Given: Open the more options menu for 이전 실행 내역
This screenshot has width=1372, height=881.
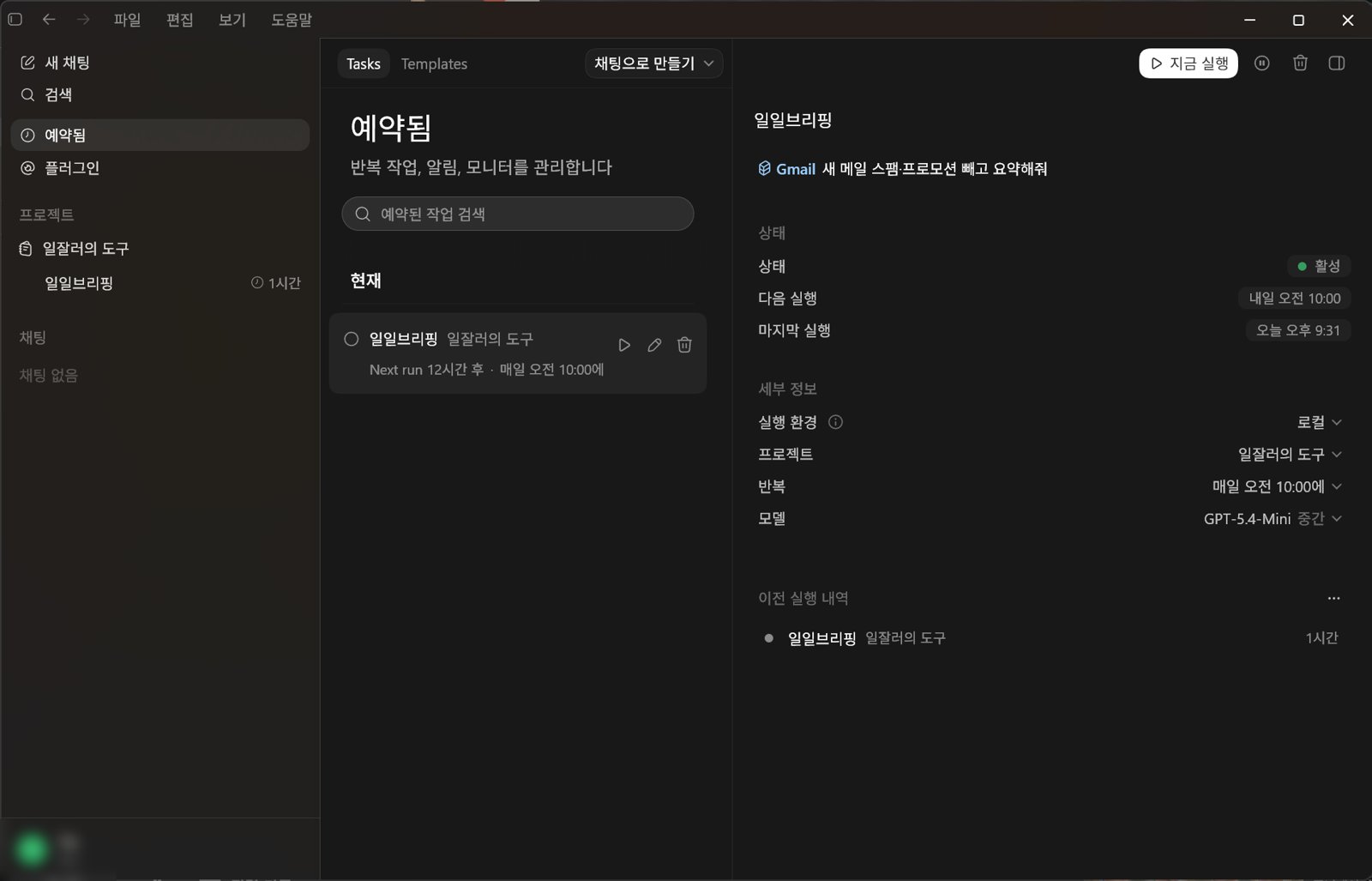Looking at the screenshot, I should click(x=1333, y=598).
